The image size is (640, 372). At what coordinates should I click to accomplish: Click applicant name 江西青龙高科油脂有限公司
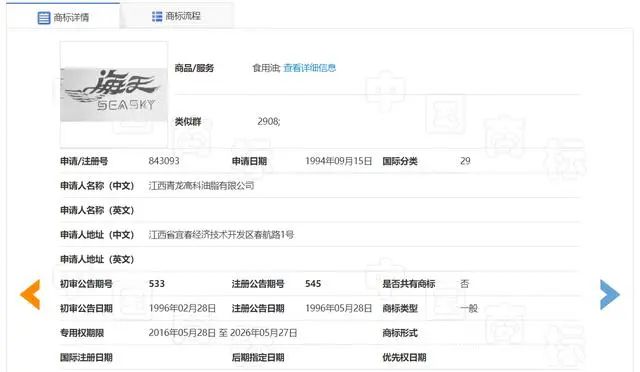(x=201, y=186)
